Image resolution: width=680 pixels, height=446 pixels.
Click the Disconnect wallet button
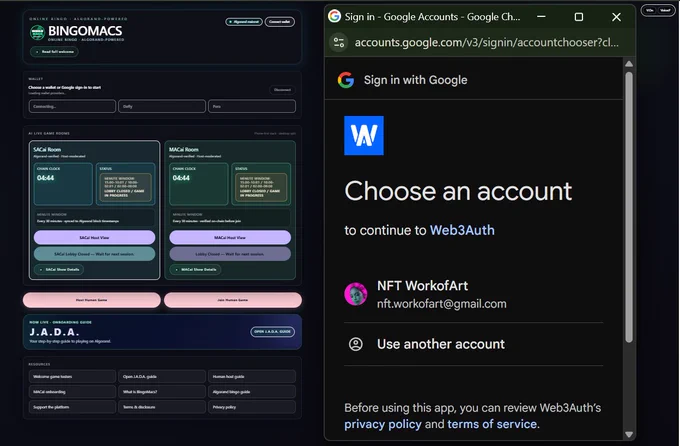click(282, 90)
